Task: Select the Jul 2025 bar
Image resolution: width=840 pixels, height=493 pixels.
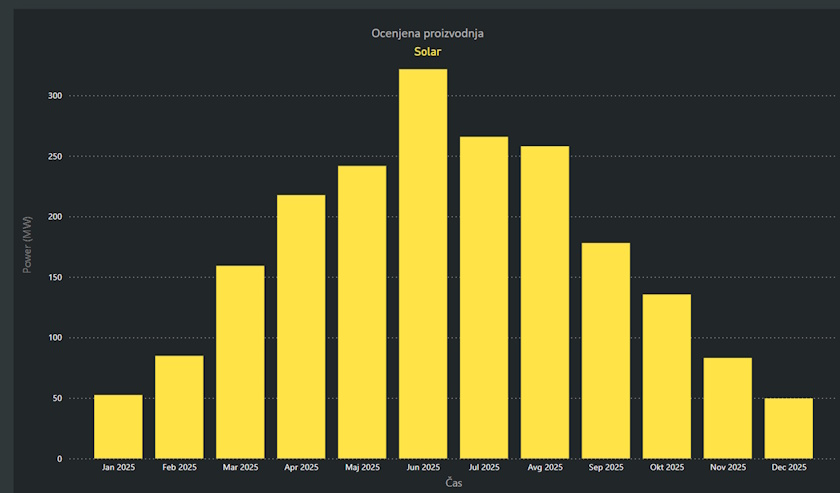Action: coord(484,298)
